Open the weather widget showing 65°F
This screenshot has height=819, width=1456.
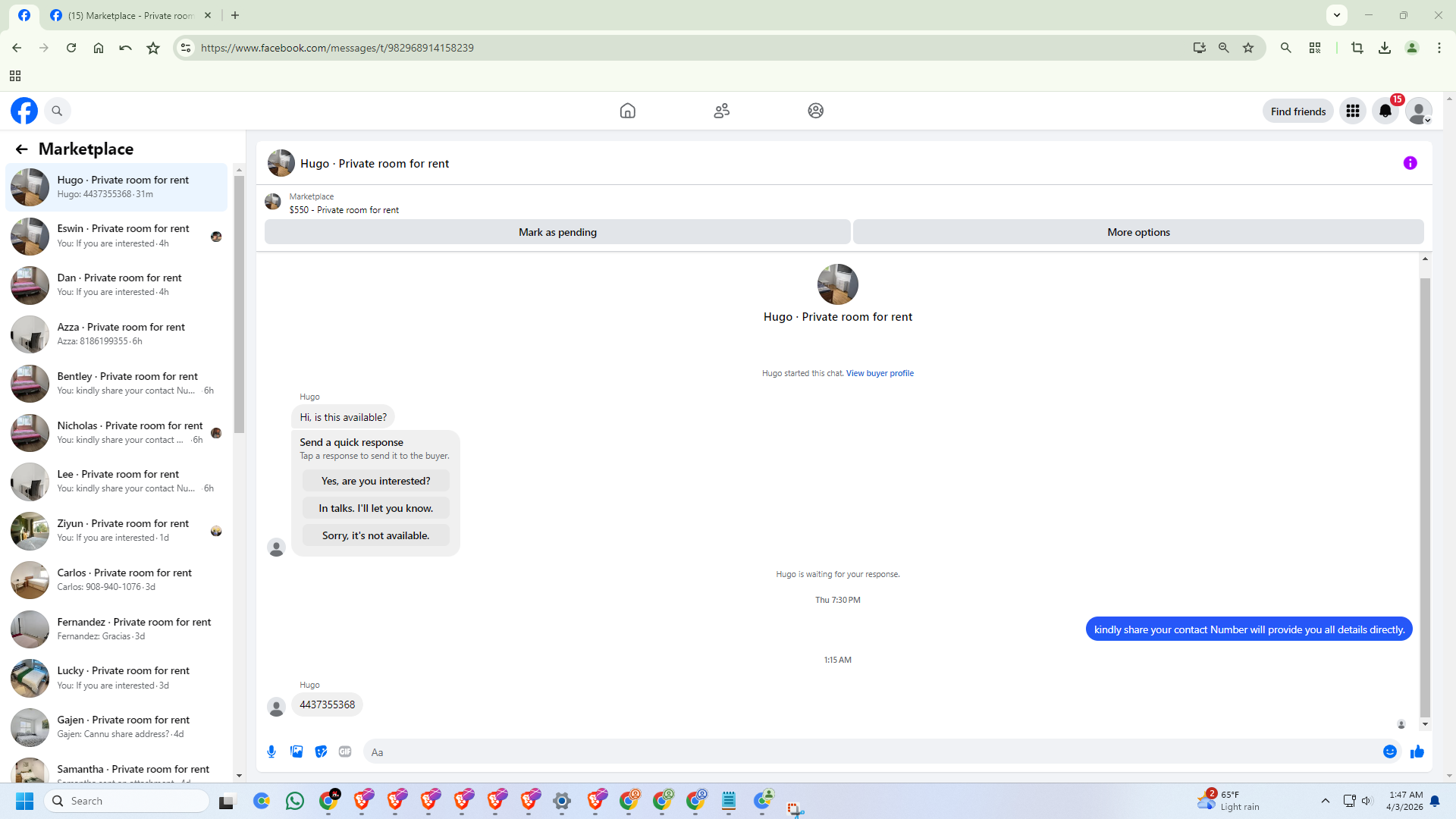tap(1228, 801)
